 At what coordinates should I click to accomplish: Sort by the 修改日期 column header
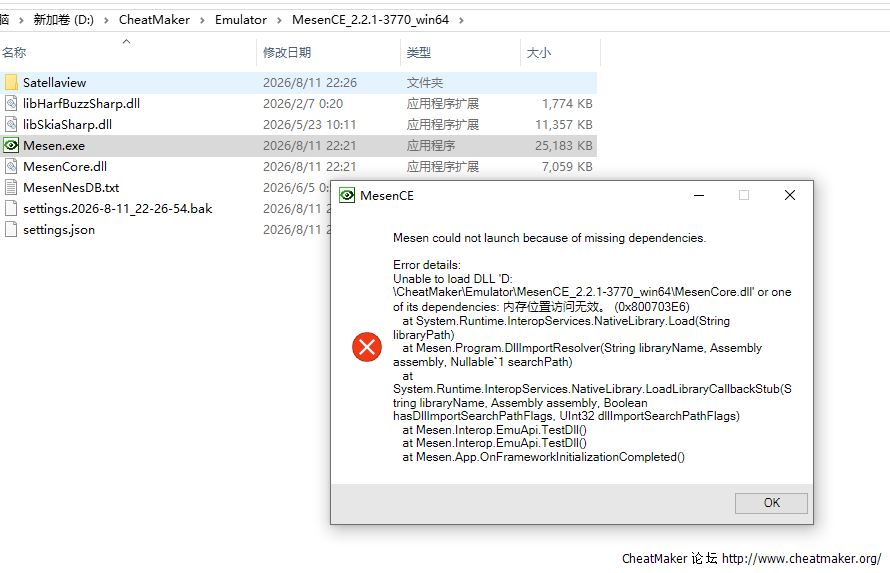point(287,52)
